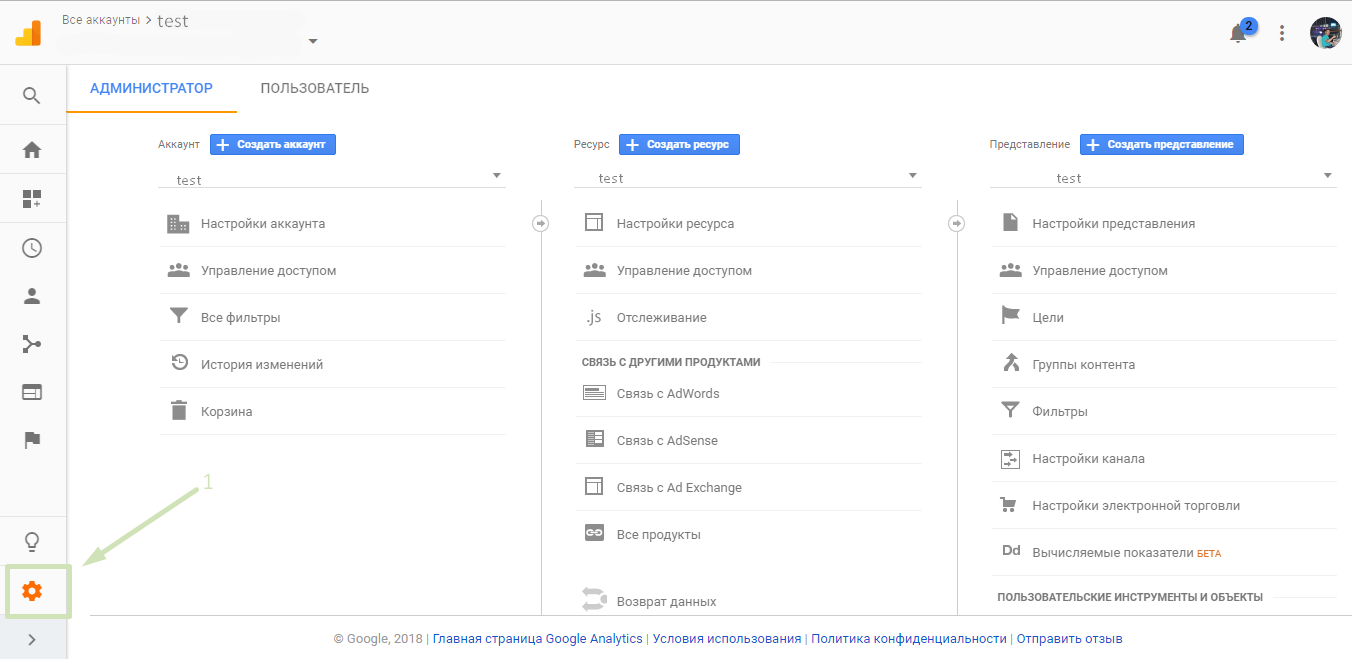Expand the Представление test dropdown
The image size is (1352, 659).
point(1162,177)
